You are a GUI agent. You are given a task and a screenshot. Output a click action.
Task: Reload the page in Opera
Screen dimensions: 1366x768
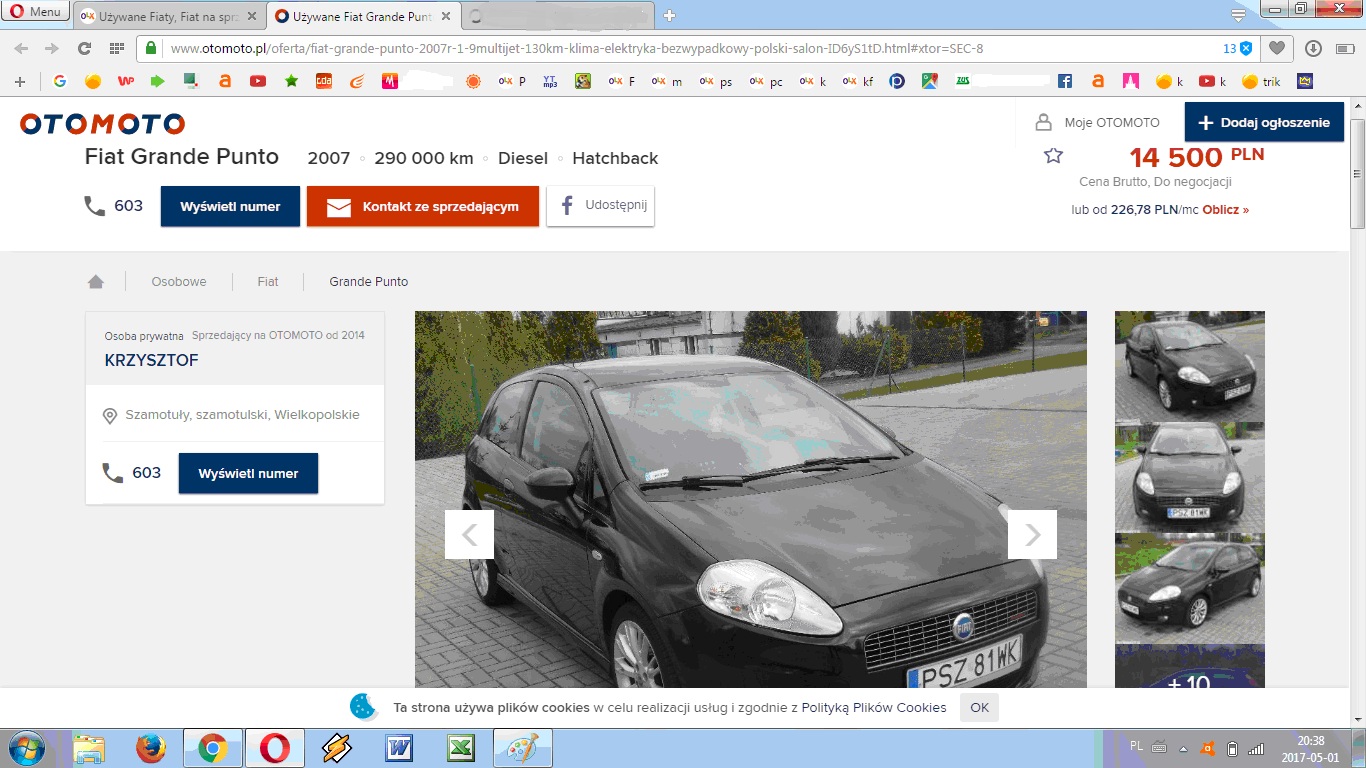(84, 48)
